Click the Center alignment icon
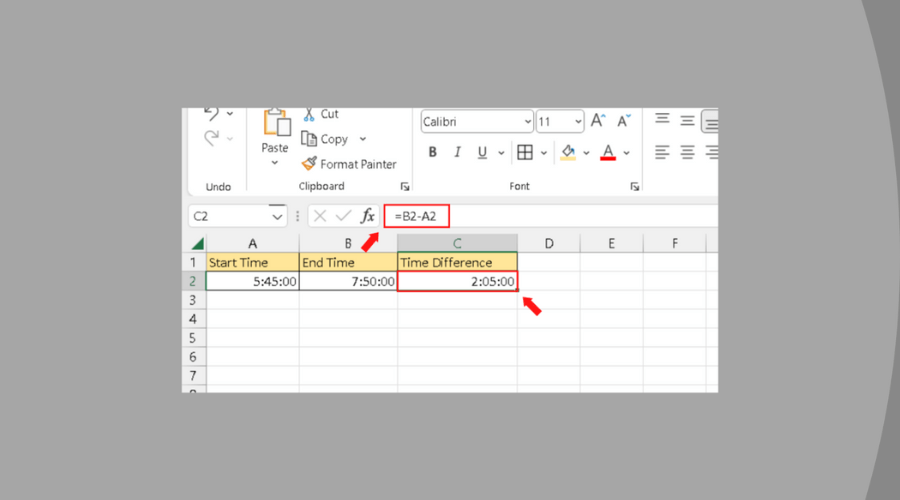 pyautogui.click(x=687, y=152)
